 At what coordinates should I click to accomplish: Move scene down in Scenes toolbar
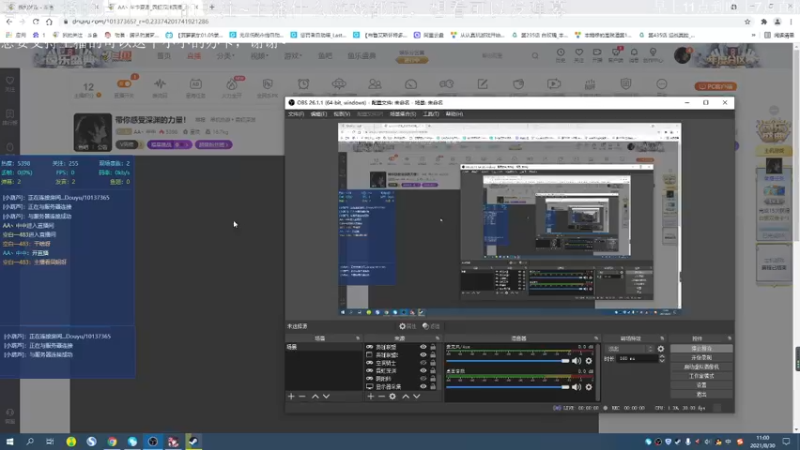tap(326, 396)
